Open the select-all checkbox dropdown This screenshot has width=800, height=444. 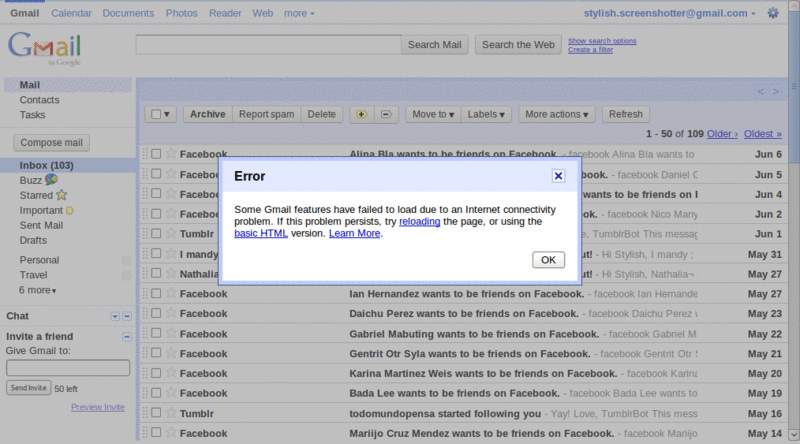(167, 114)
